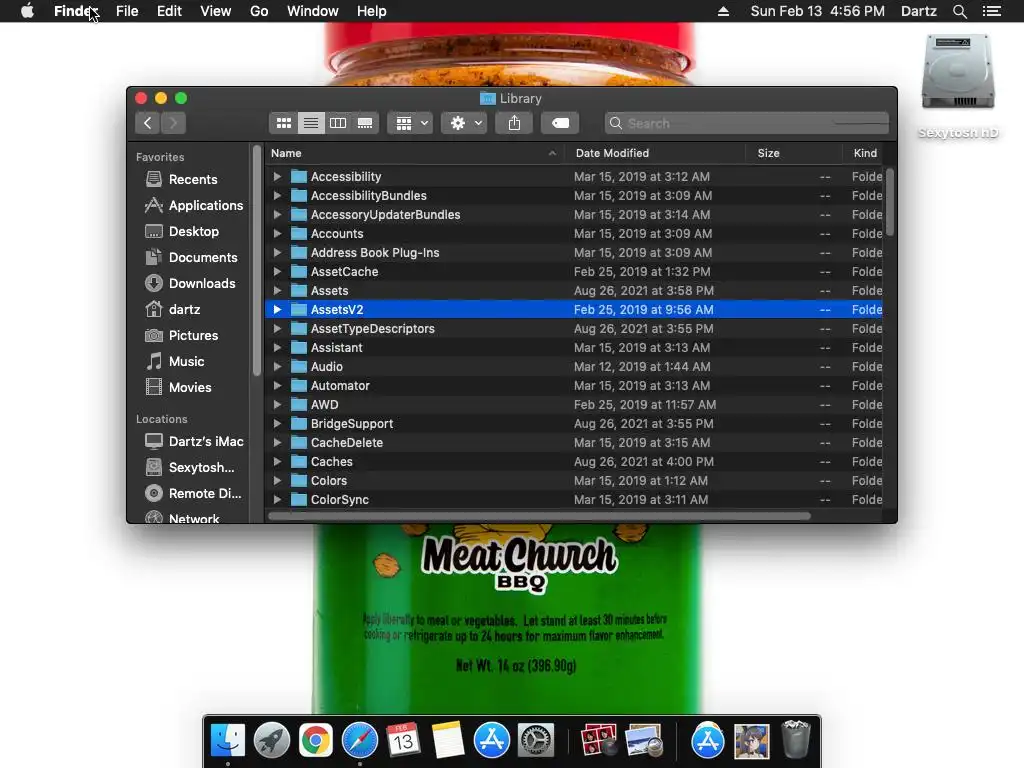Select the AWD folder row
Viewport: 1024px width, 768px height.
tap(574, 404)
